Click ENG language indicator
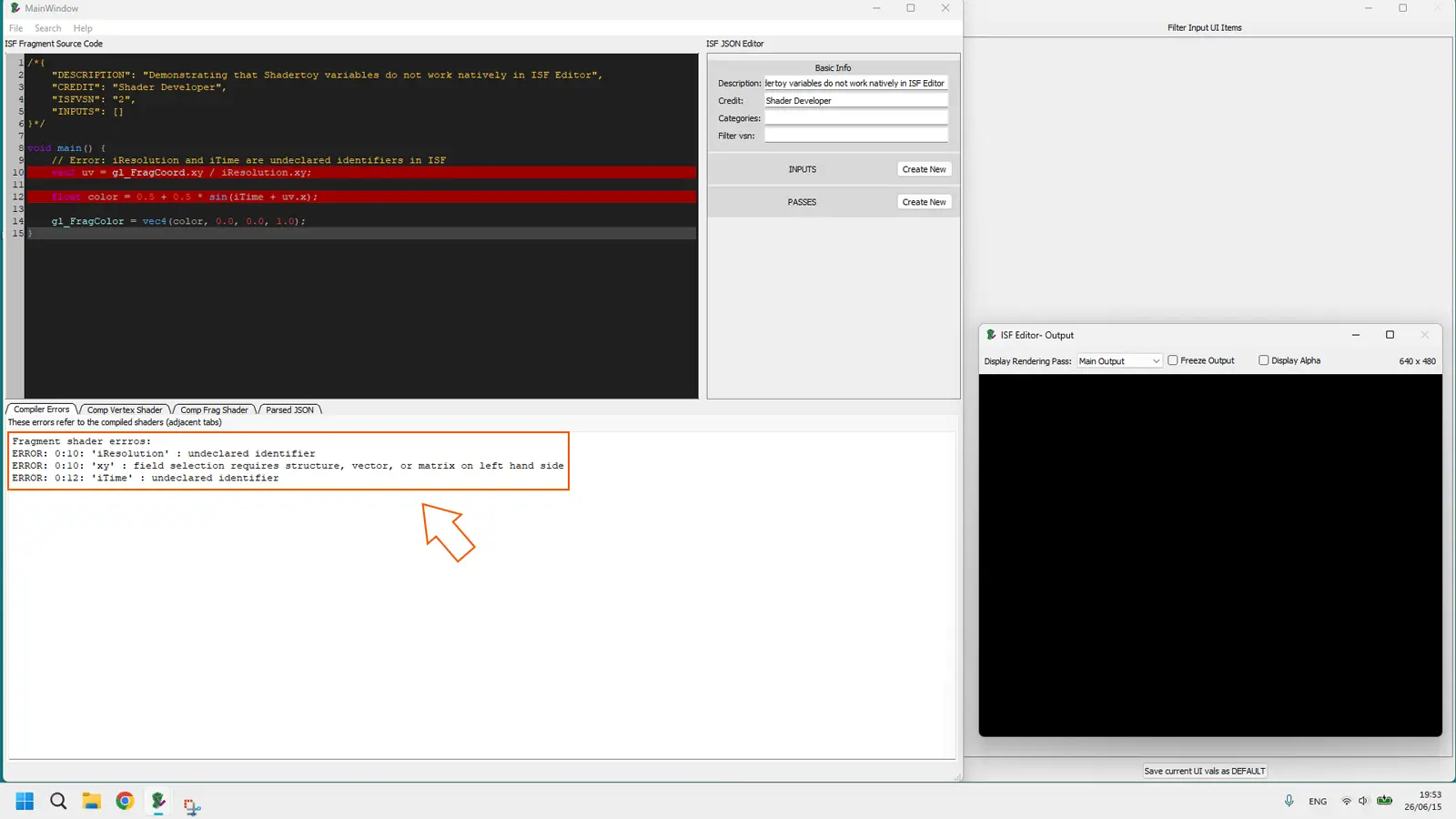This screenshot has height=819, width=1456. pyautogui.click(x=1318, y=802)
